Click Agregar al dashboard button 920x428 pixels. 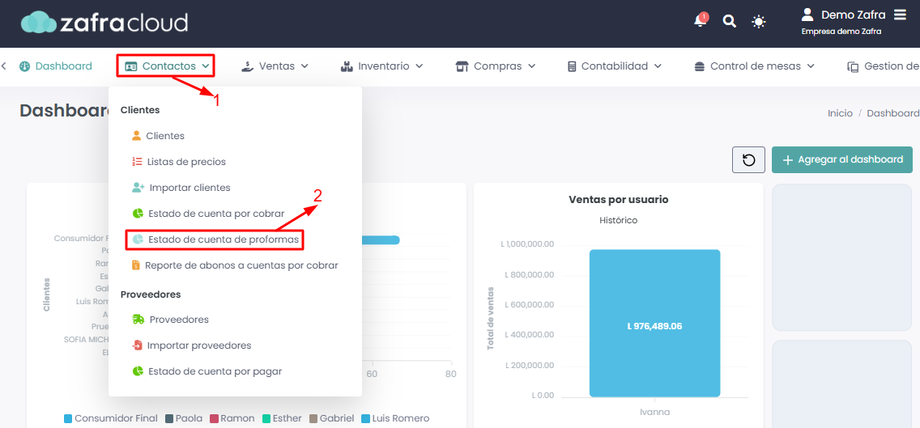843,160
